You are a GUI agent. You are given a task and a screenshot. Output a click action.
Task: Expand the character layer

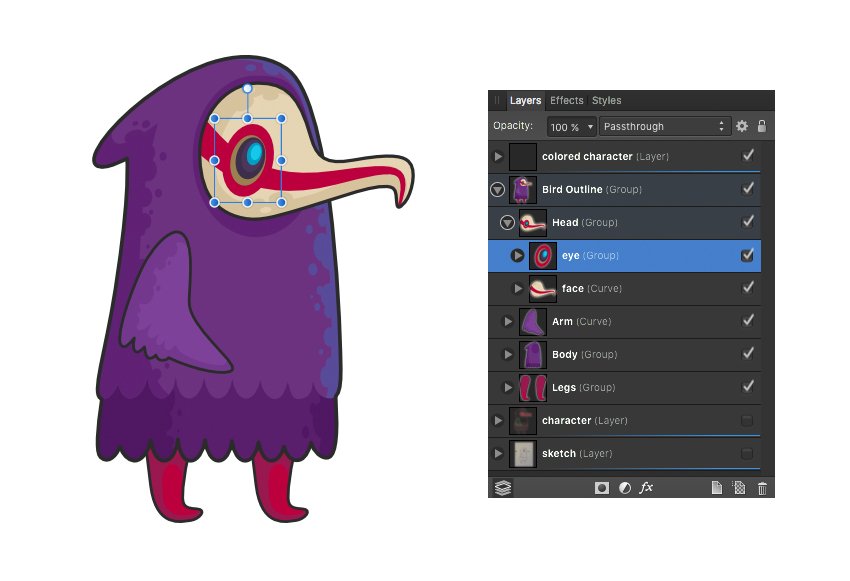tap(498, 421)
